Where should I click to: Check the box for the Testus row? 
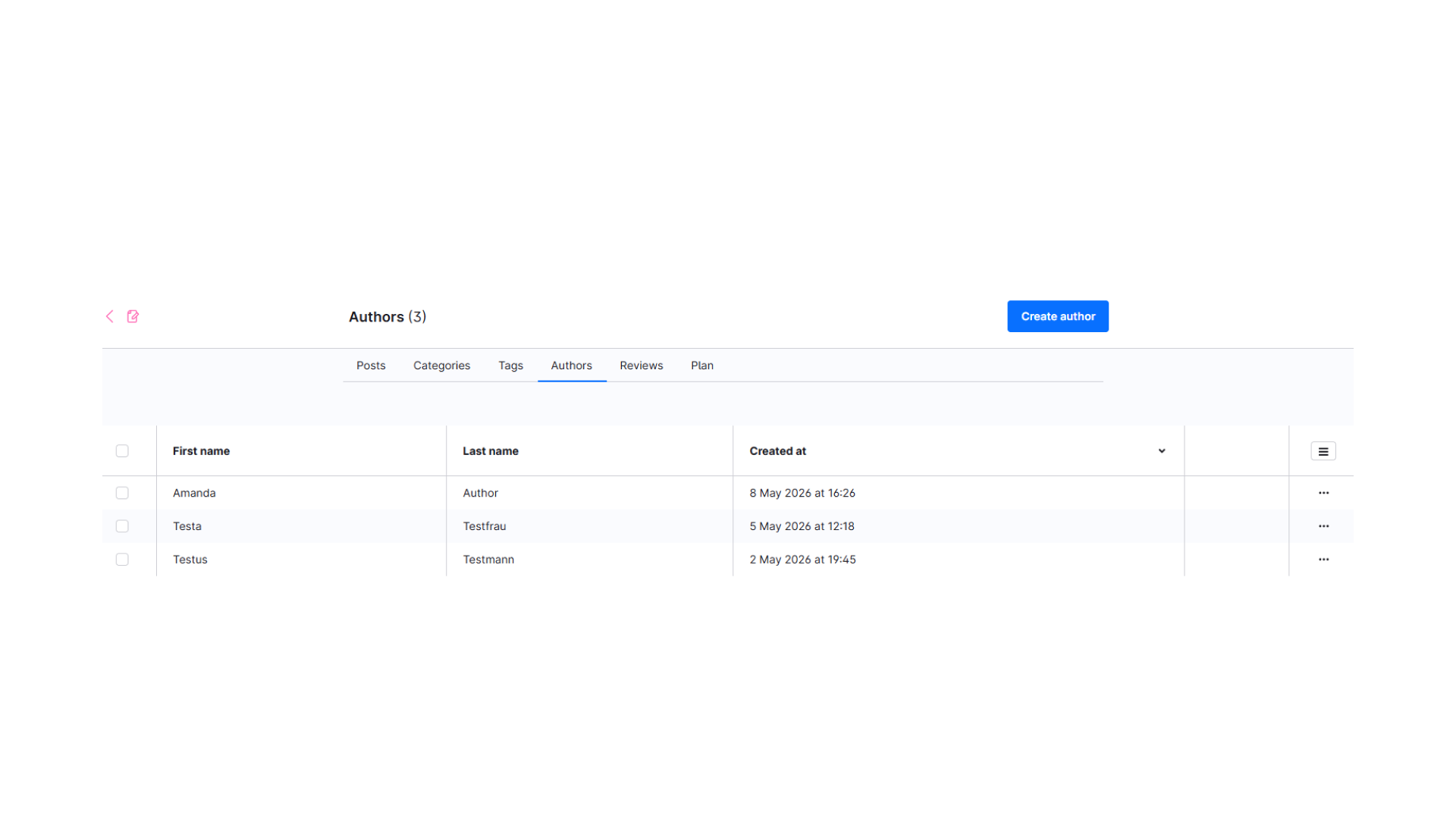[122, 560]
